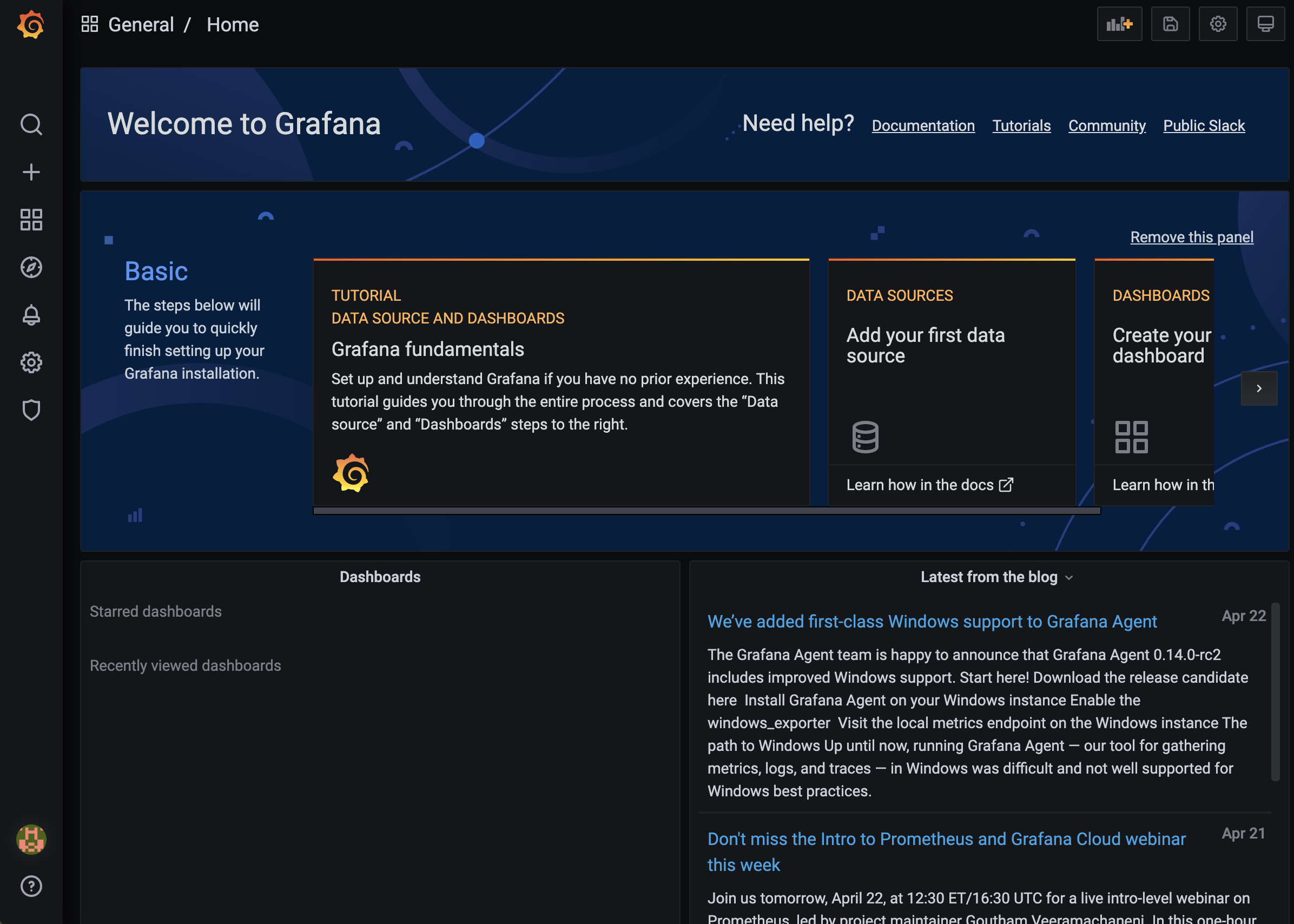Open the Tutorials link
The height and width of the screenshot is (924, 1294).
(x=1021, y=126)
